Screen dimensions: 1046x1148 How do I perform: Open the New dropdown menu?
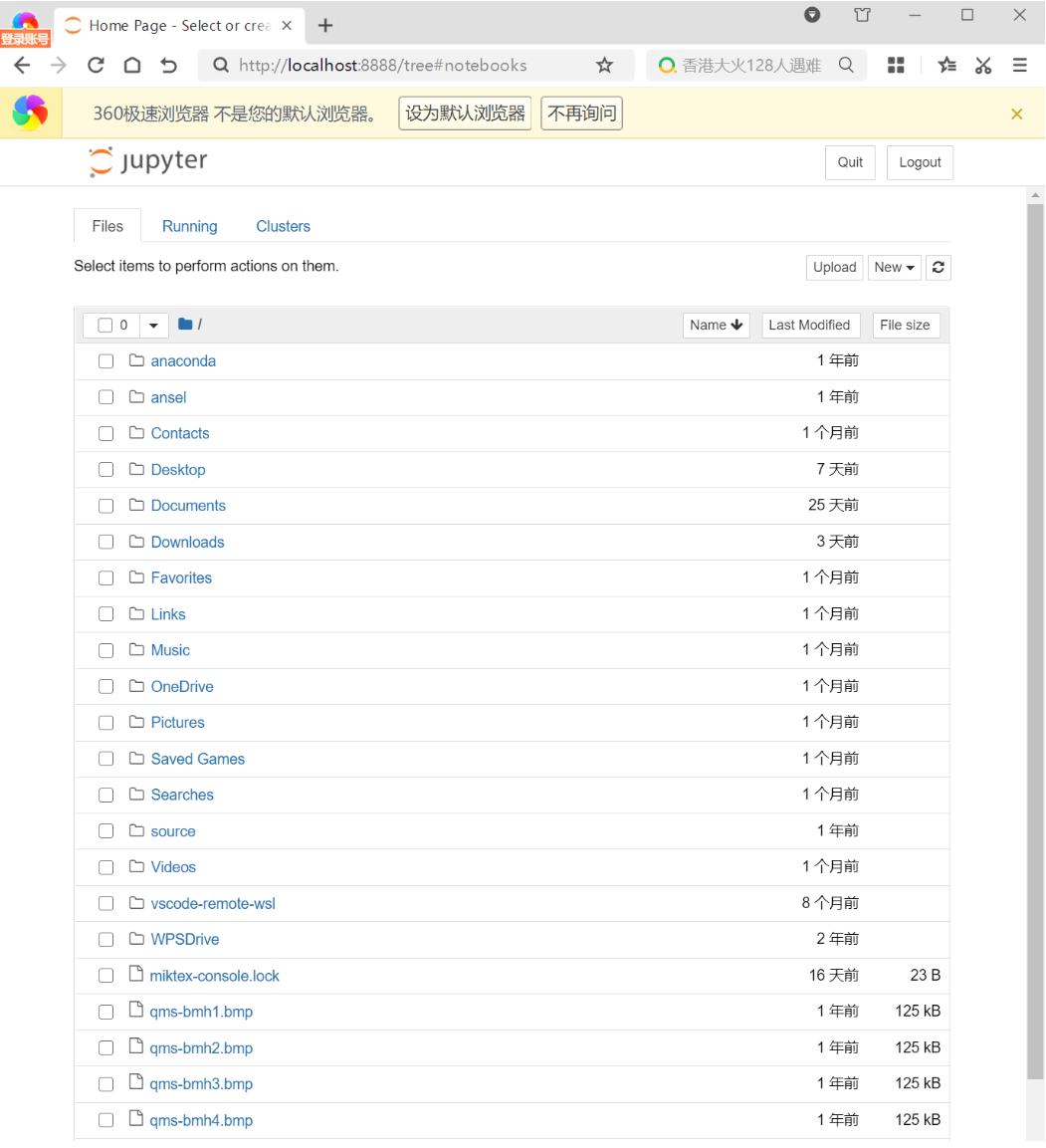pyautogui.click(x=895, y=268)
